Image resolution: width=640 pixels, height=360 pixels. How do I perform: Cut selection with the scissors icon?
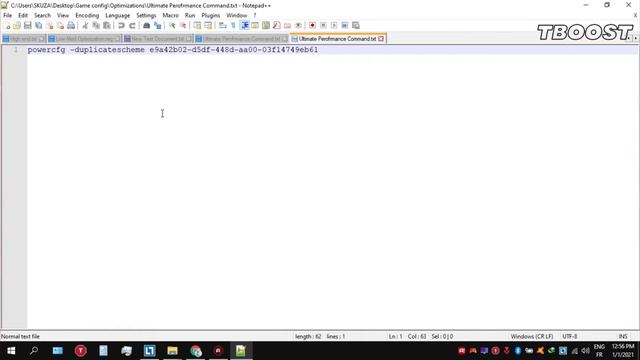pyautogui.click(x=85, y=25)
